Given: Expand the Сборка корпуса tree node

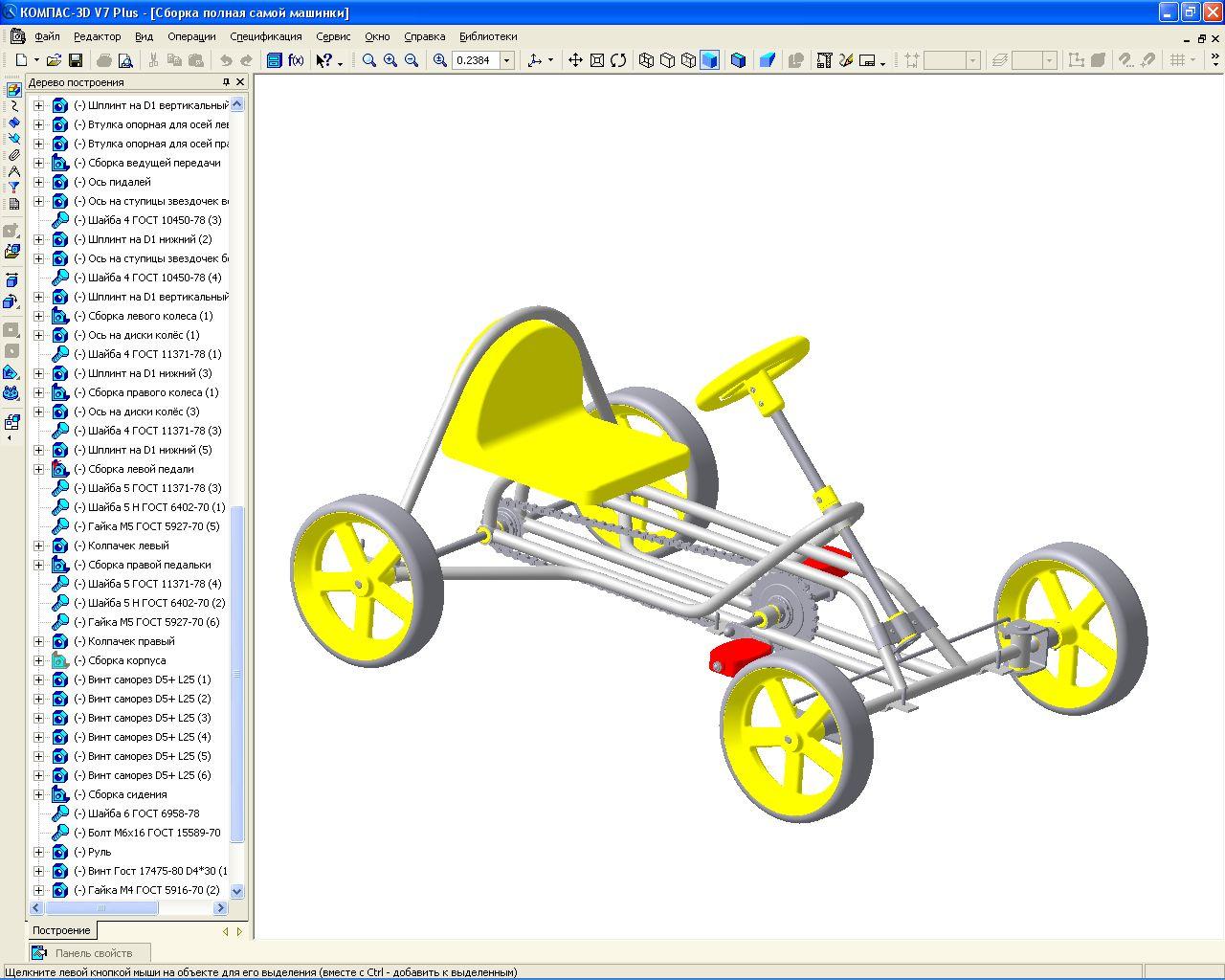Looking at the screenshot, I should click(x=38, y=660).
